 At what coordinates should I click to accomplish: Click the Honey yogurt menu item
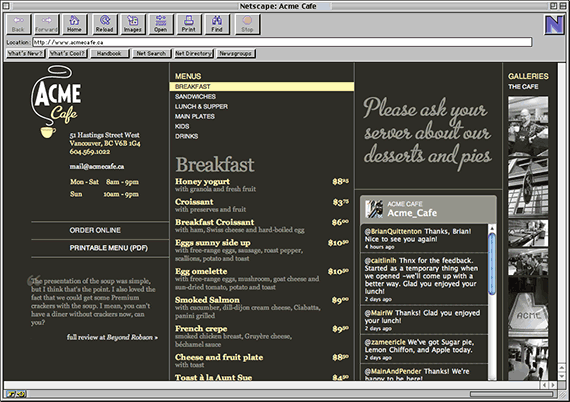coord(202,181)
